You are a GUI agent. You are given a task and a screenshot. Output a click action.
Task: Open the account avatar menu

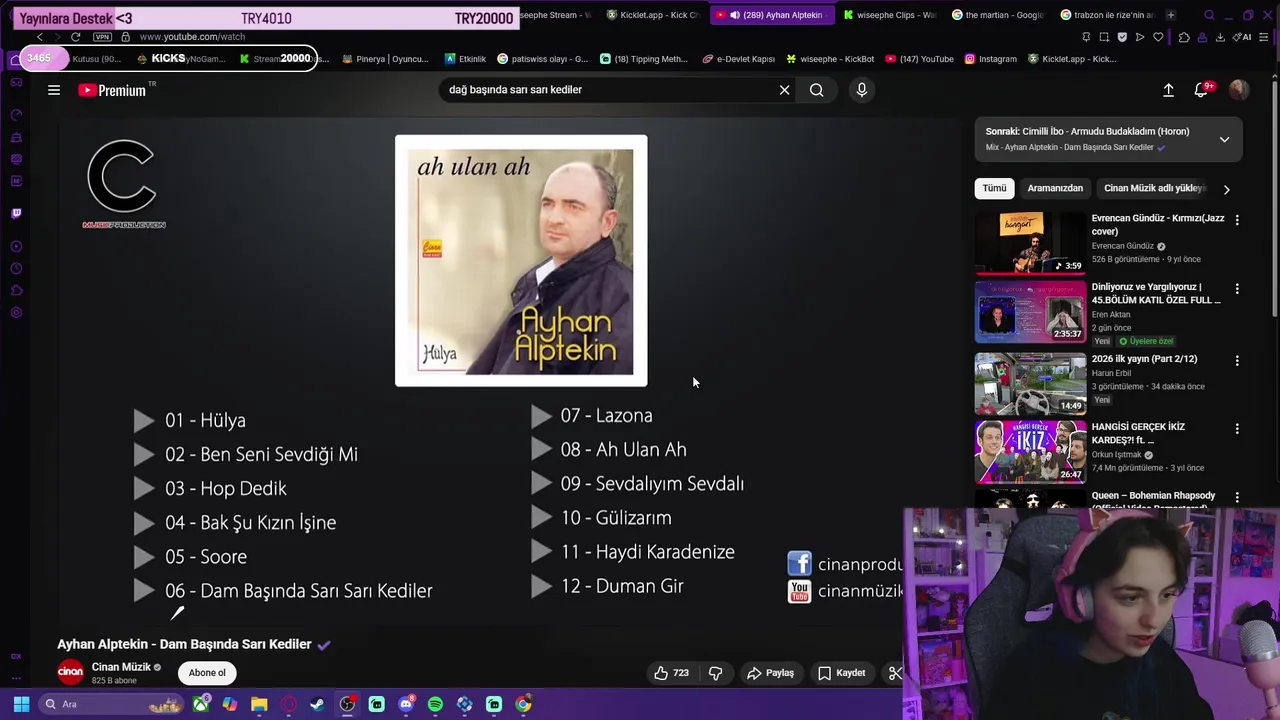(x=1239, y=90)
